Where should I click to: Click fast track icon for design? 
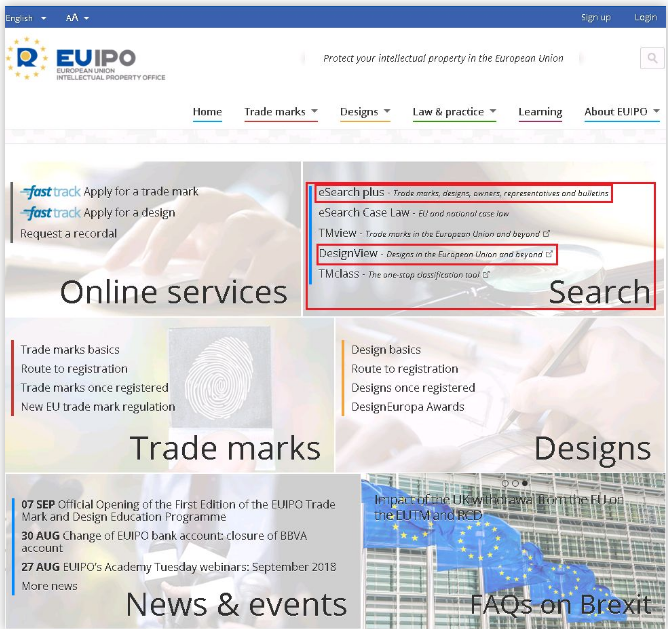50,213
